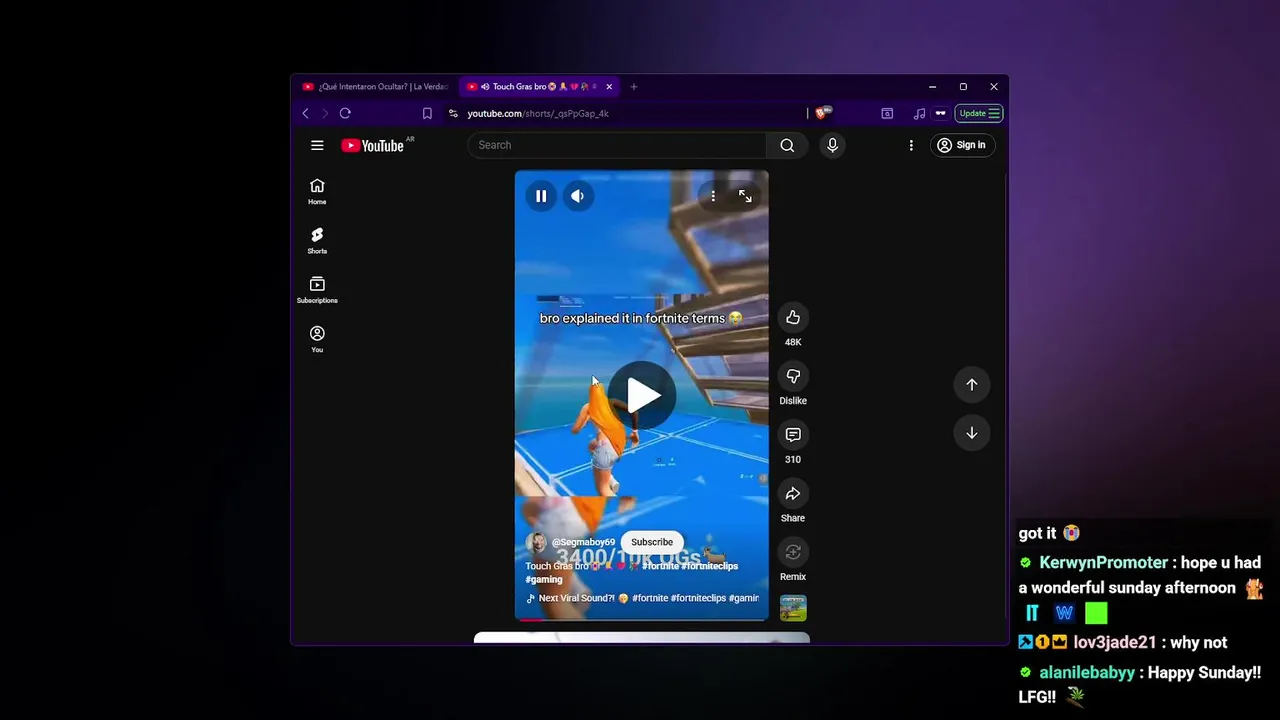This screenshot has height=720, width=1280.
Task: Remix this Short
Action: 793,552
